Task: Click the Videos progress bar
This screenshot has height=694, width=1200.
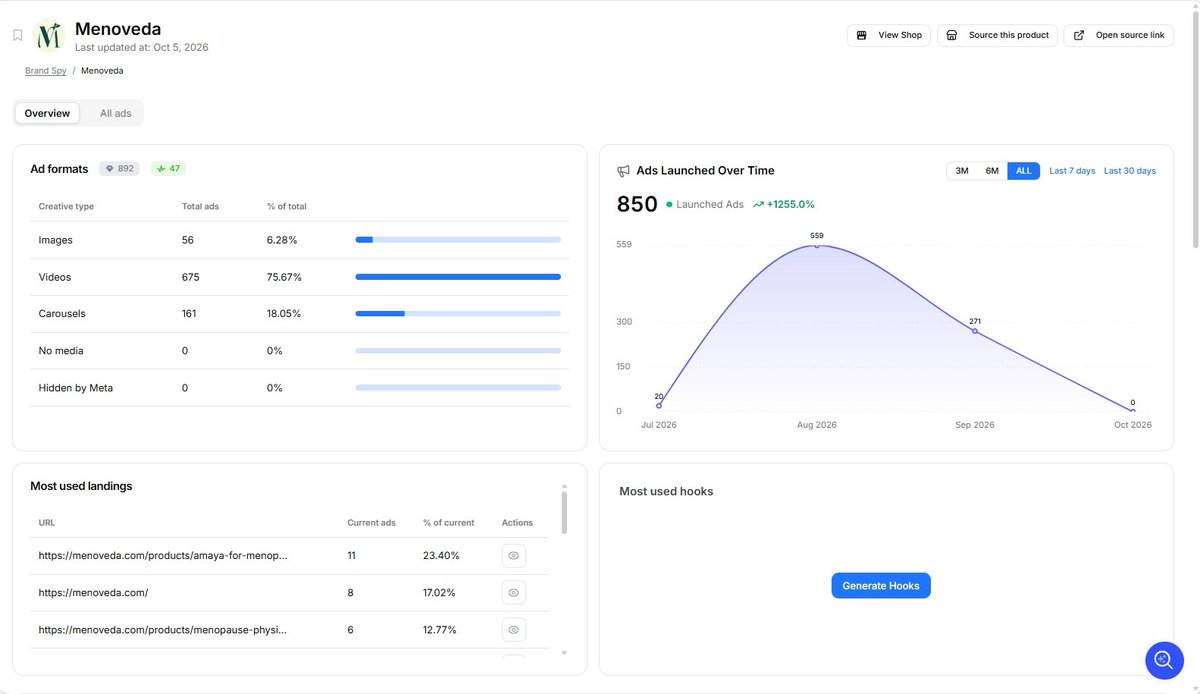Action: pos(458,277)
